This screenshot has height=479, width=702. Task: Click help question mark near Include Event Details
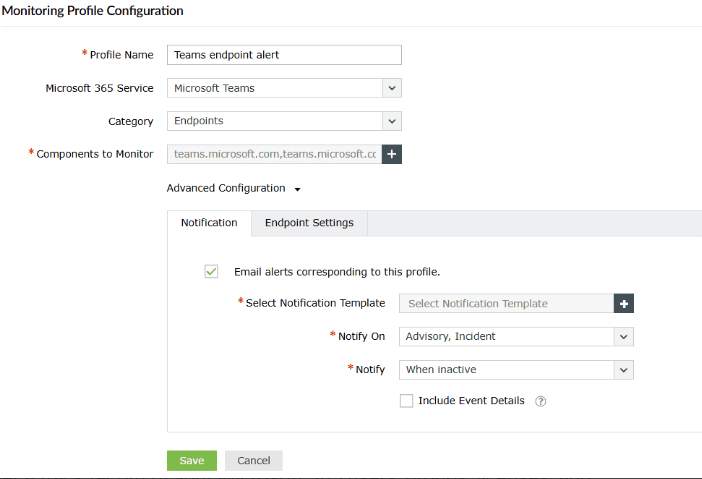541,401
